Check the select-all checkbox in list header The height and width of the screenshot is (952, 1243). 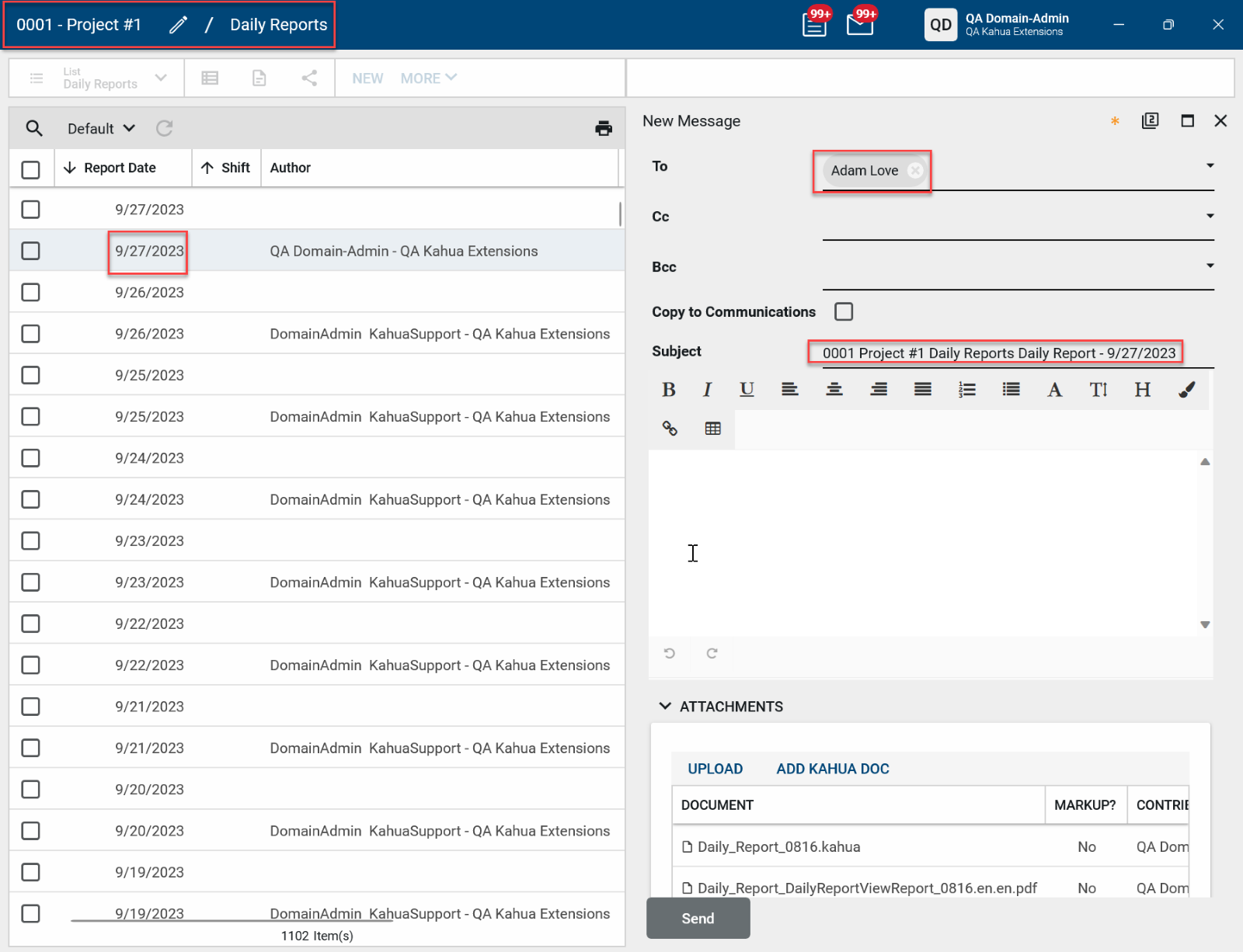tap(31, 169)
